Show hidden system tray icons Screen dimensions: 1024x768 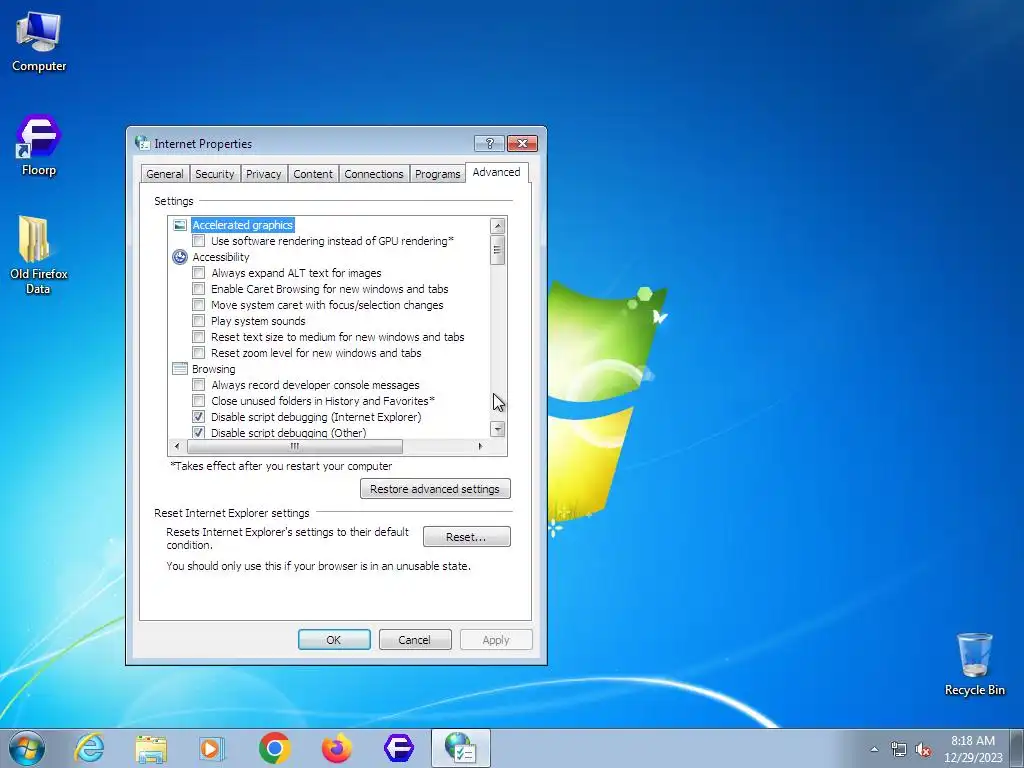pyautogui.click(x=874, y=749)
